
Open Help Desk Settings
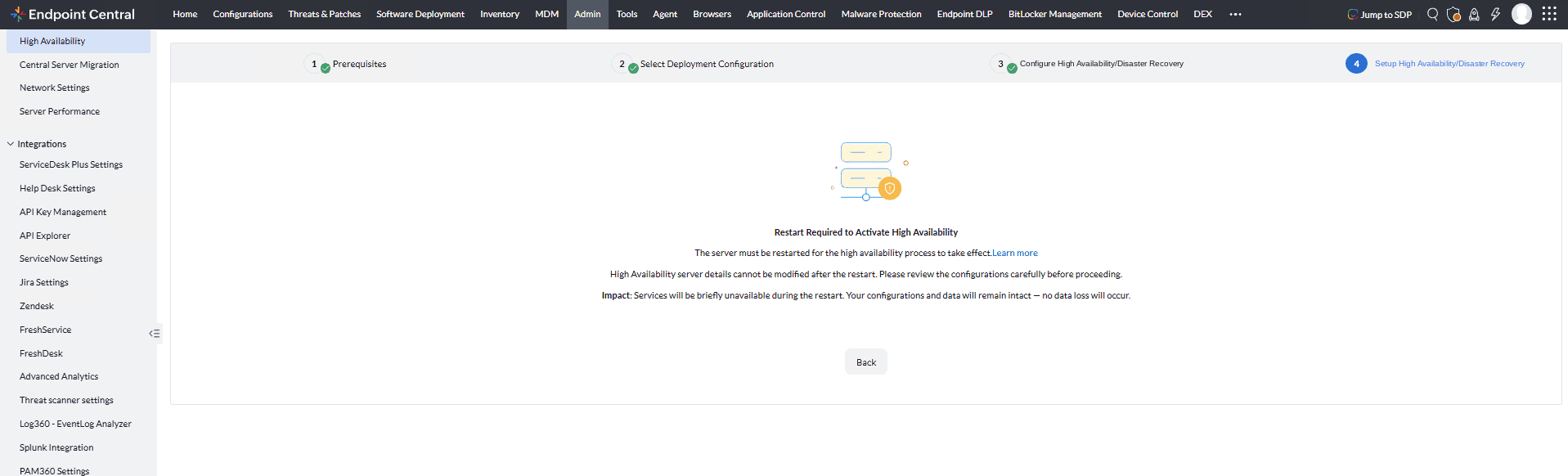click(57, 188)
